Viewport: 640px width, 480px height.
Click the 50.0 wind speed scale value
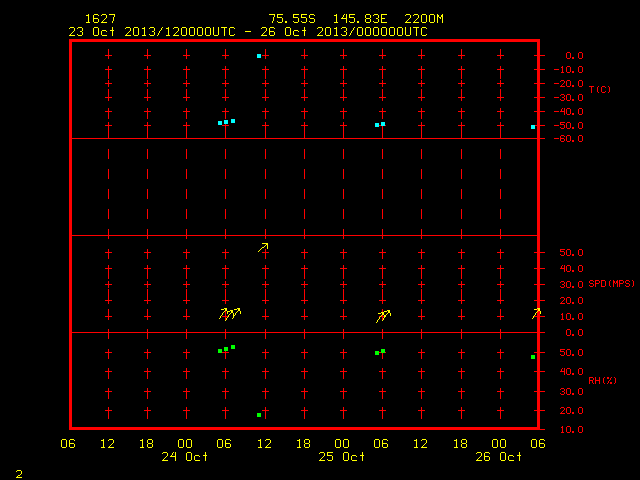tap(571, 253)
